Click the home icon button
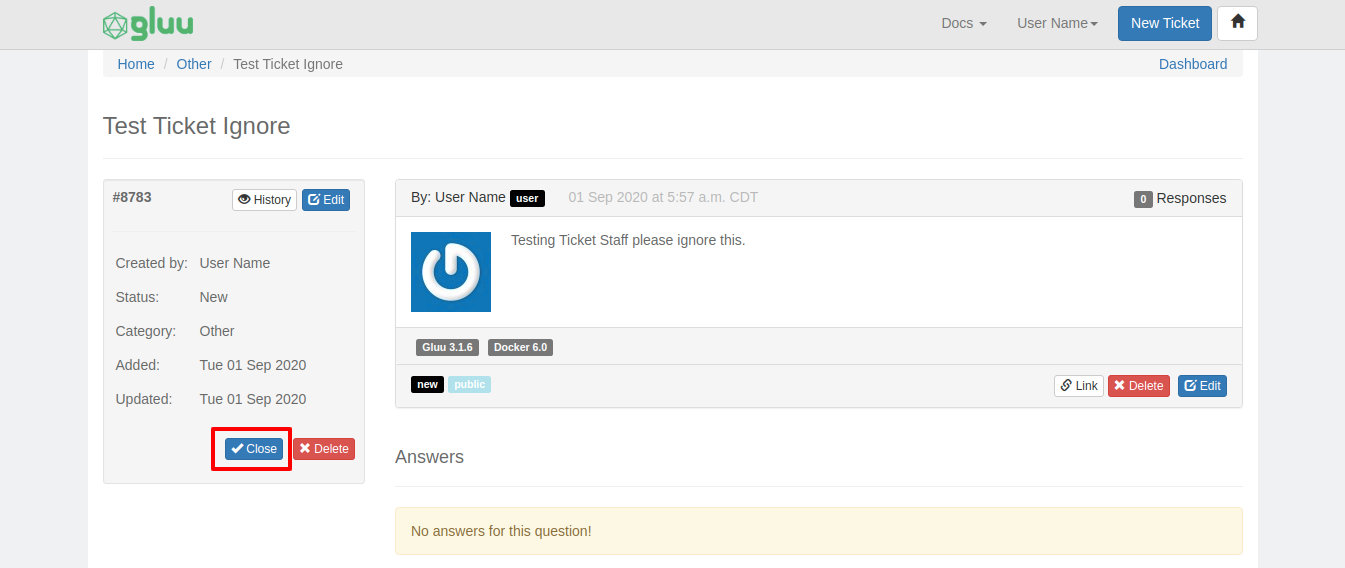The width and height of the screenshot is (1345, 568). pyautogui.click(x=1237, y=23)
